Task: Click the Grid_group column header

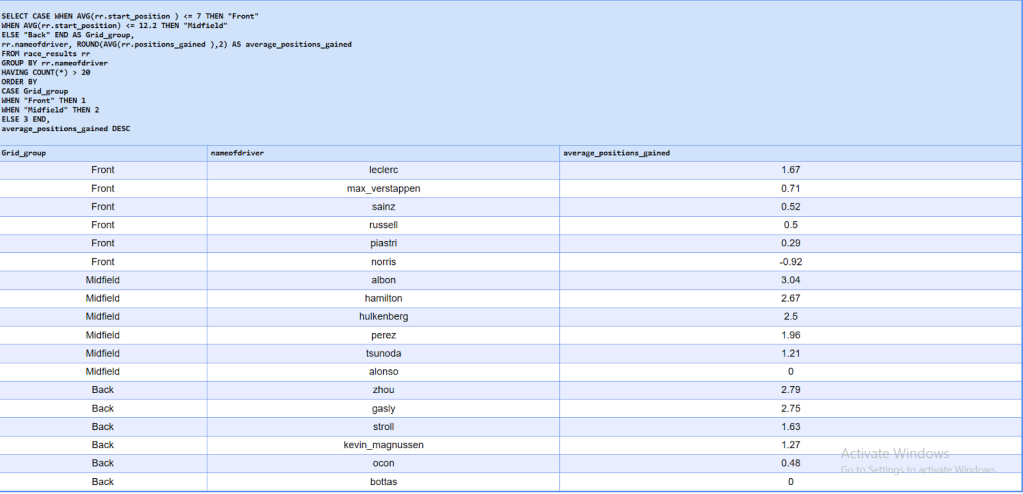Action: pos(23,153)
